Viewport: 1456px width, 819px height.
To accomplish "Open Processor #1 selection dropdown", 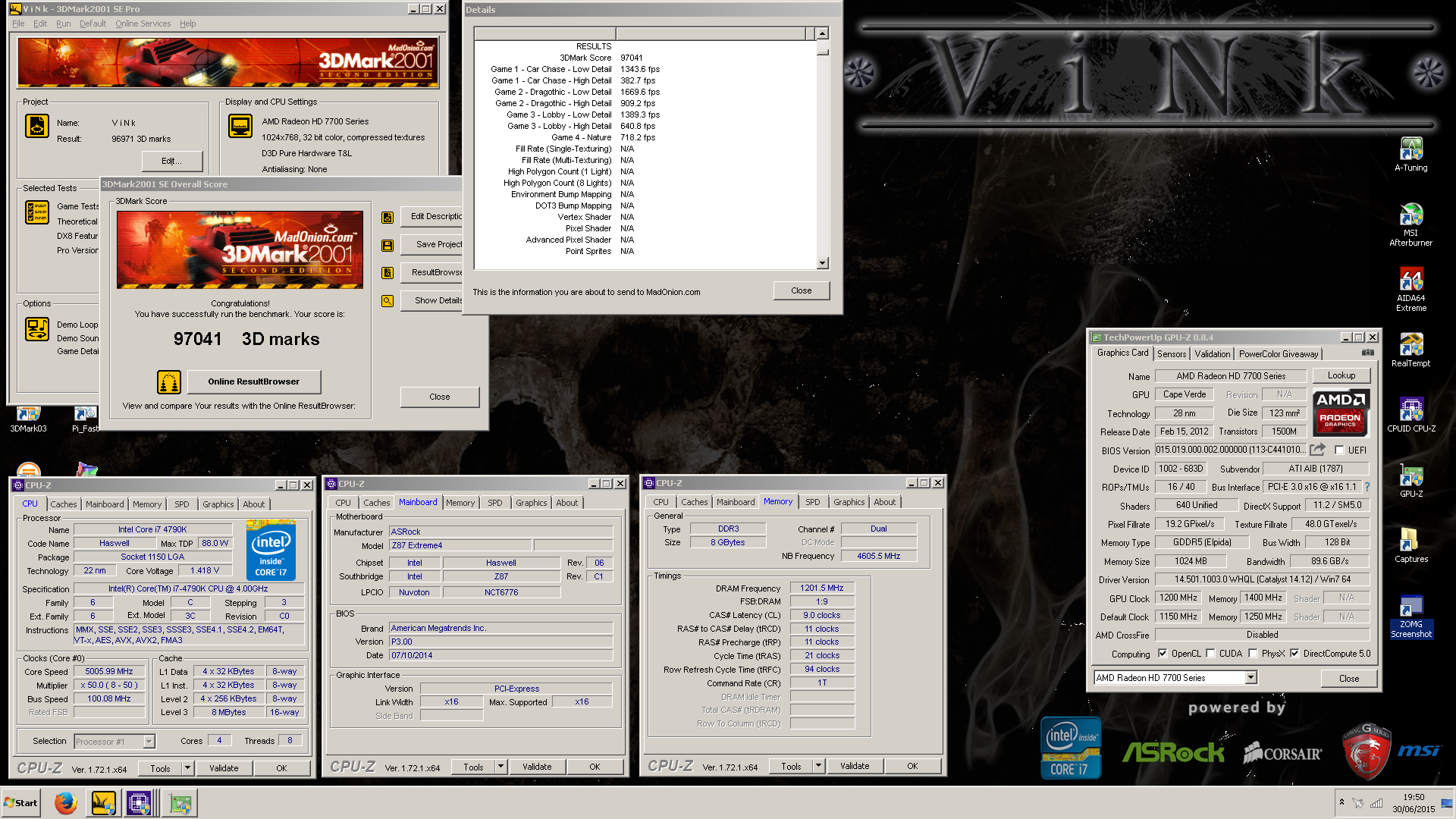I will pyautogui.click(x=149, y=742).
